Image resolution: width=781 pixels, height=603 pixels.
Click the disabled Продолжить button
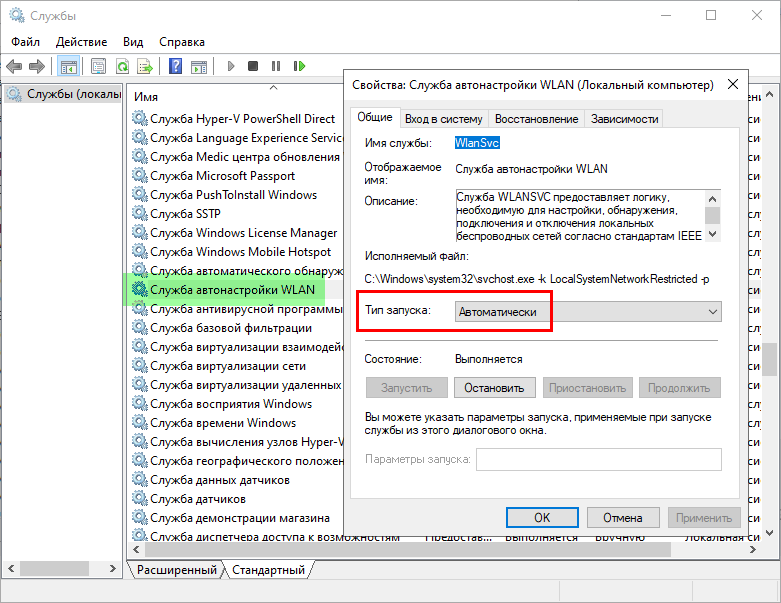(679, 388)
